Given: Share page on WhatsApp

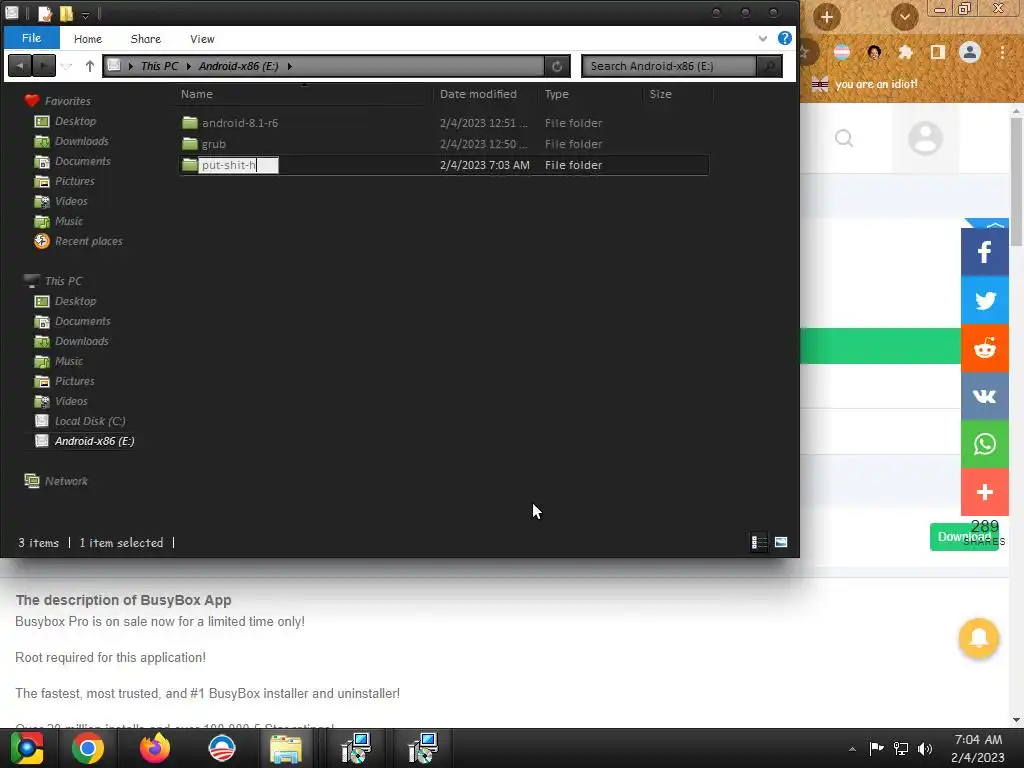Looking at the screenshot, I should click(x=984, y=444).
